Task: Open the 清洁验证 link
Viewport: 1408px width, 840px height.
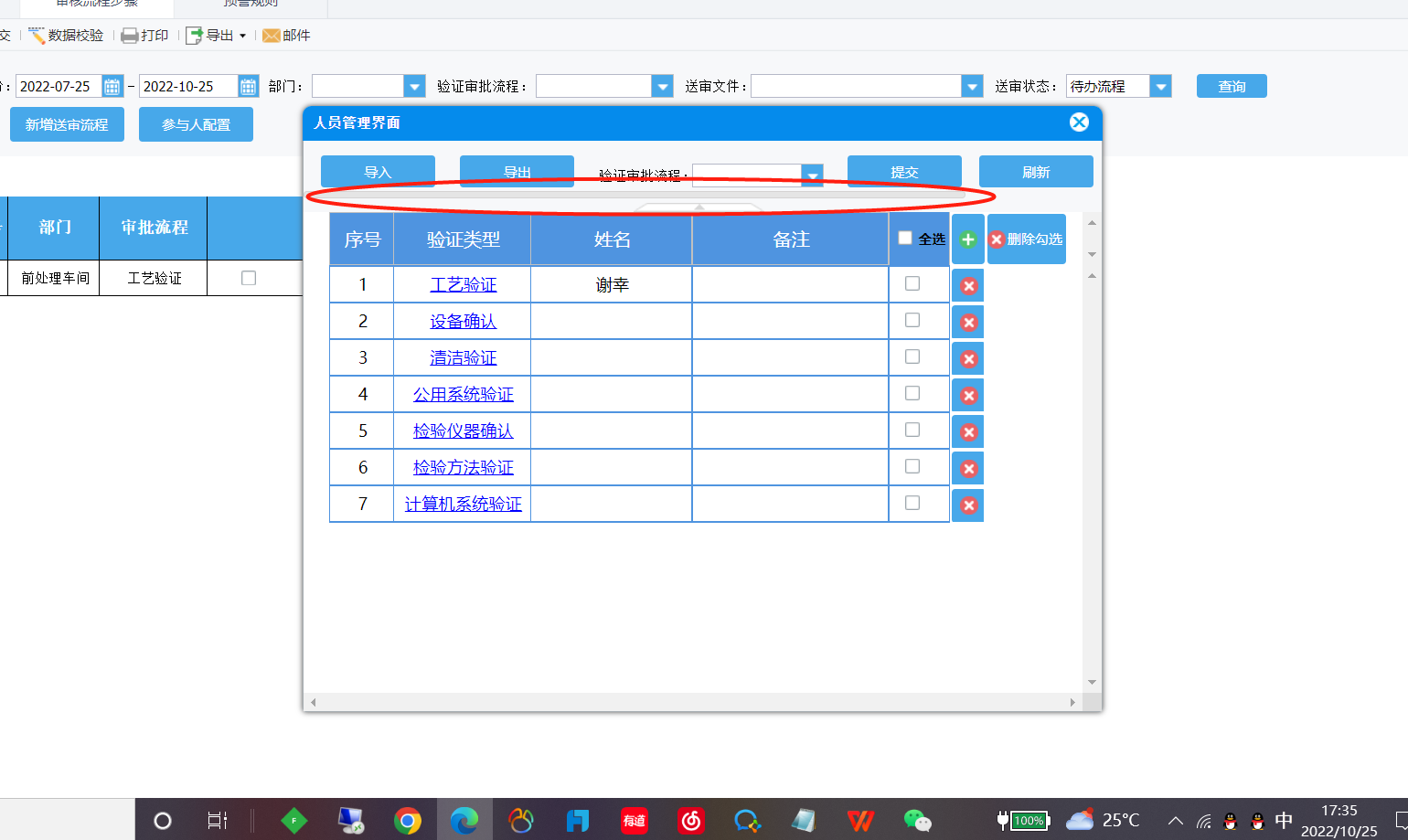Action: coord(464,357)
